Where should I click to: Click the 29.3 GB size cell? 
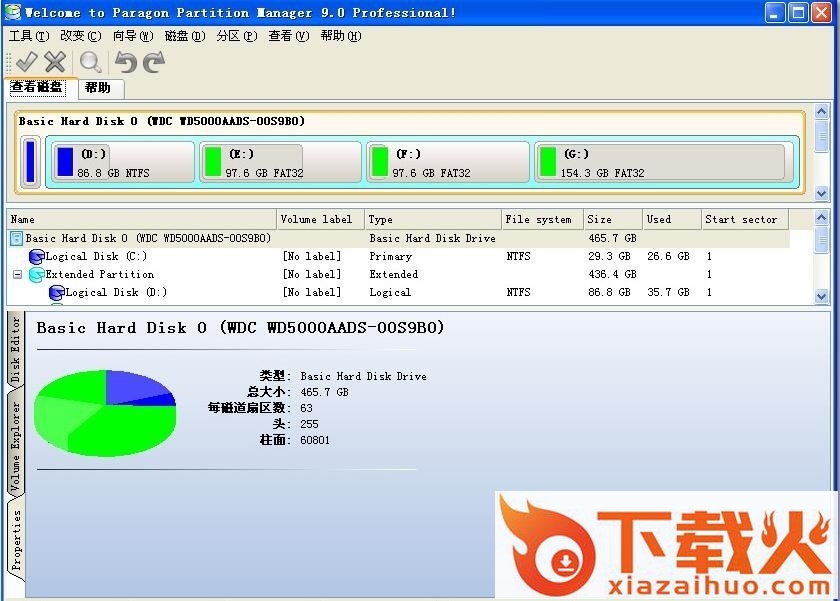pos(609,257)
